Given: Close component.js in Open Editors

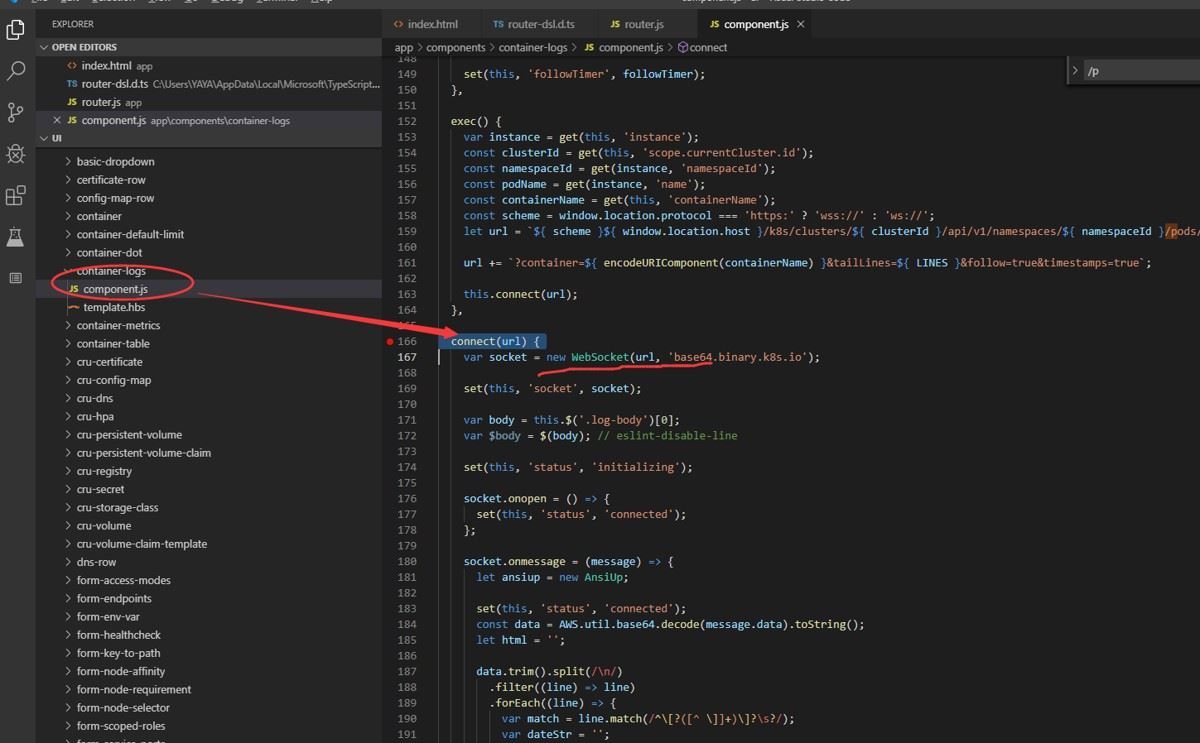Looking at the screenshot, I should click(57, 121).
